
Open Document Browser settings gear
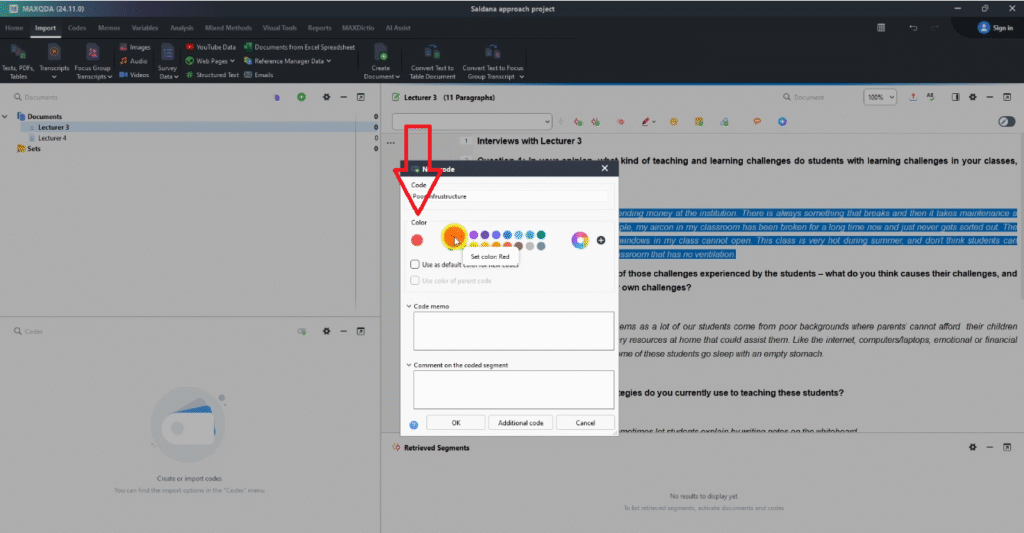[326, 97]
